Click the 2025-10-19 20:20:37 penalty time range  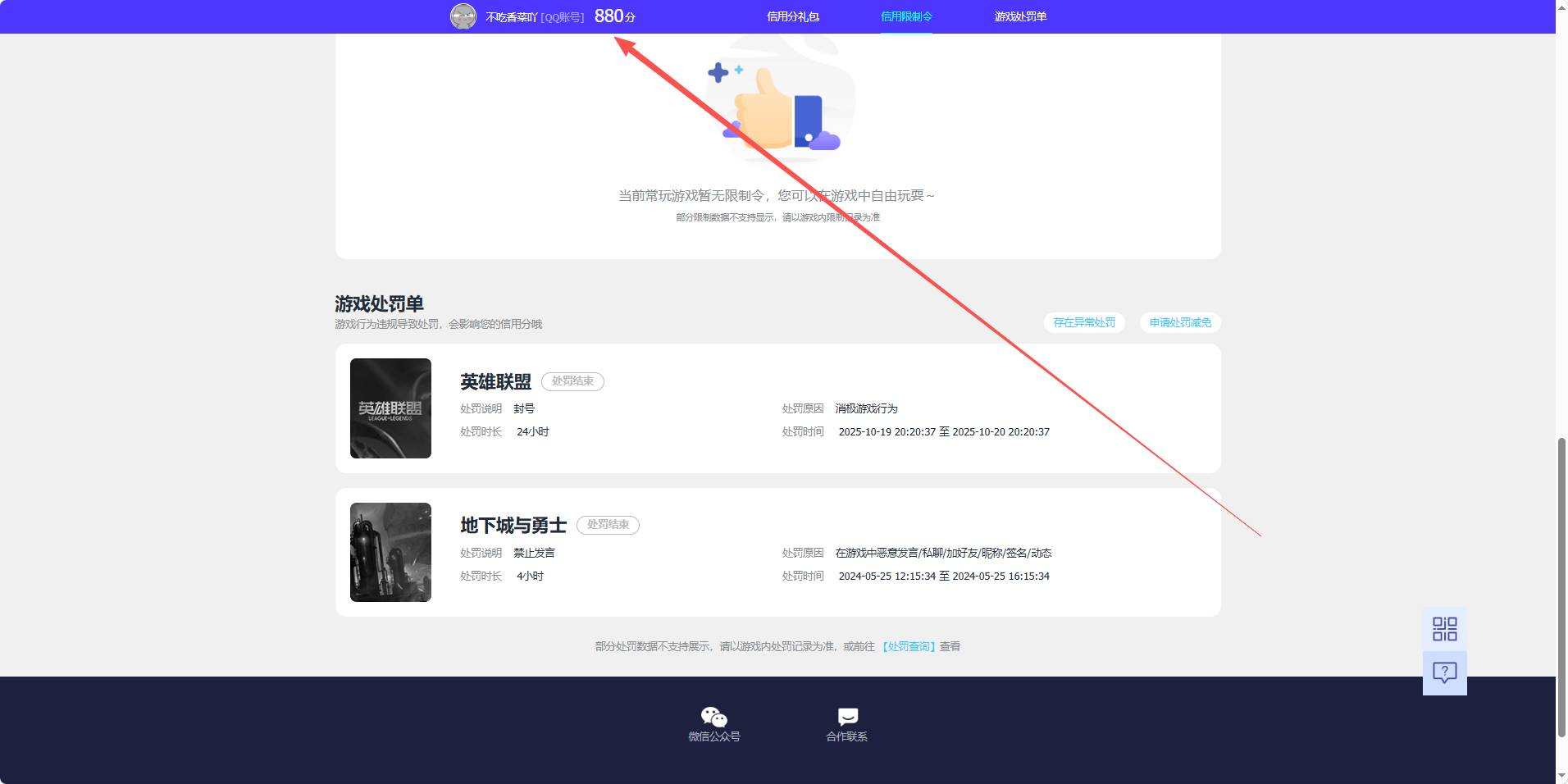click(944, 431)
